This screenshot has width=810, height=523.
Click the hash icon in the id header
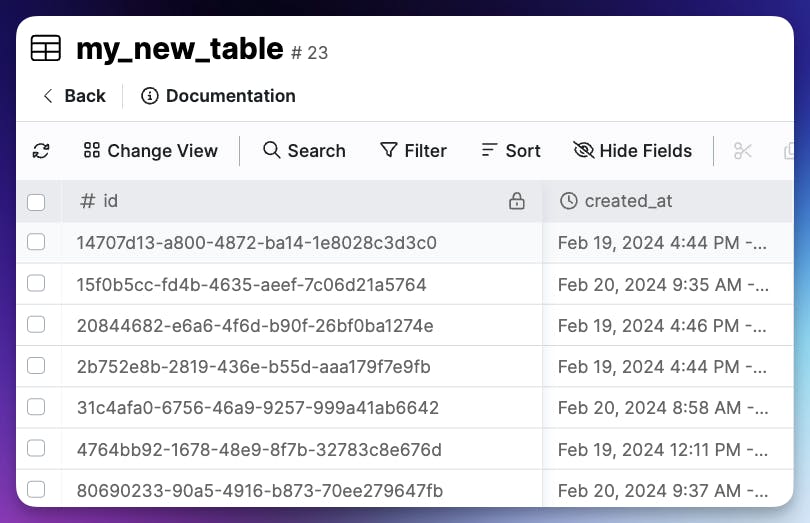[87, 201]
